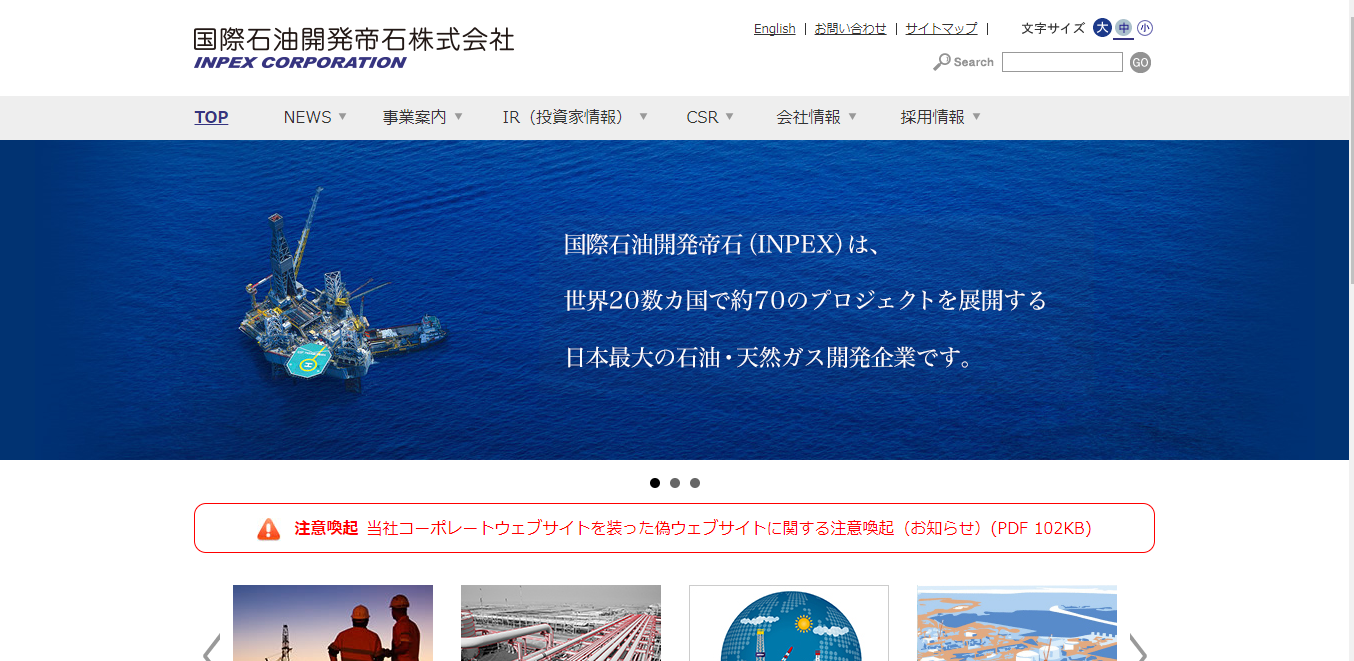Click into the search text field
The image size is (1354, 661).
1062,62
